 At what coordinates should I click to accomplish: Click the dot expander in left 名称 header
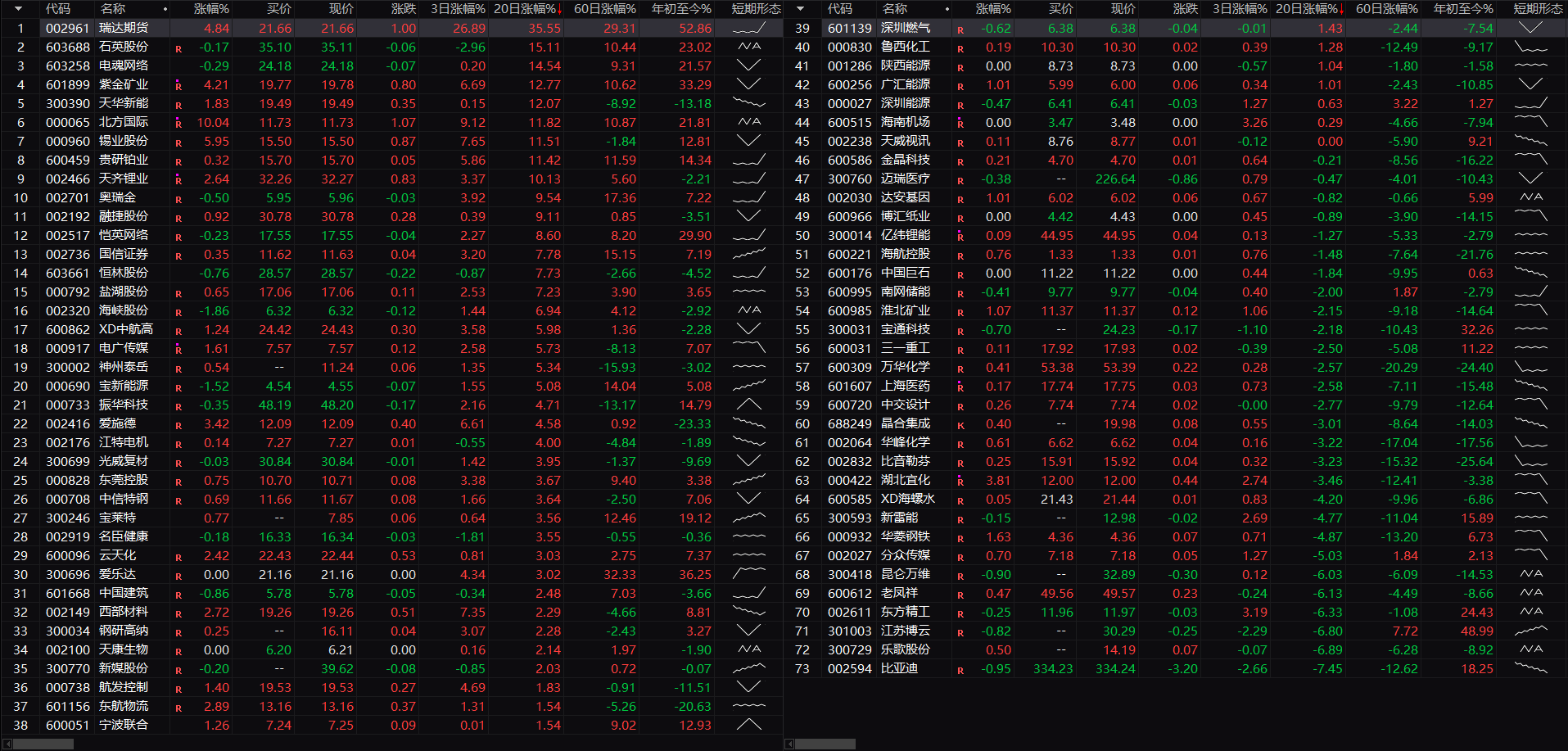pos(165,9)
